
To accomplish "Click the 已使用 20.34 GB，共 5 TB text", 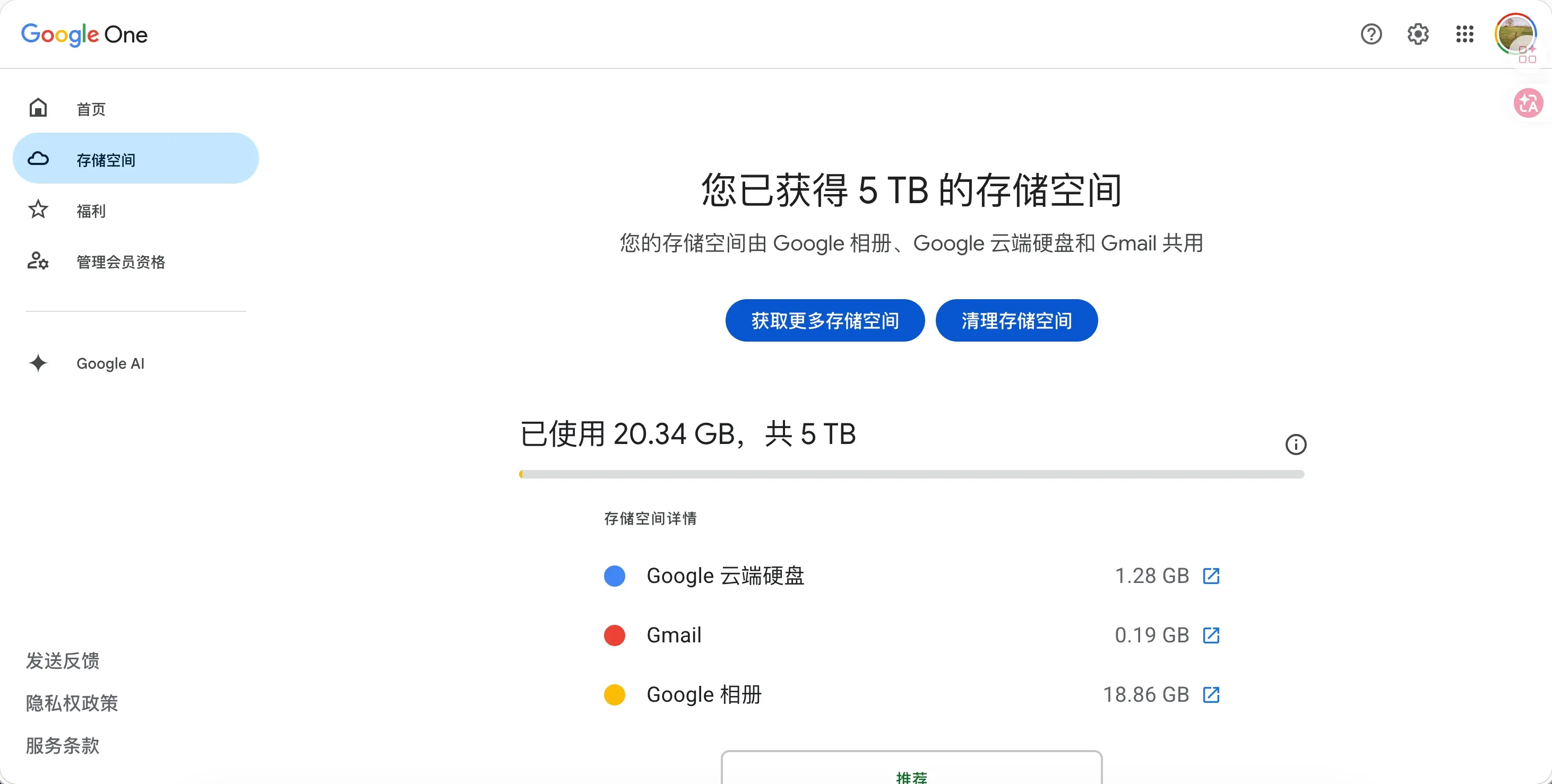I will pos(688,434).
